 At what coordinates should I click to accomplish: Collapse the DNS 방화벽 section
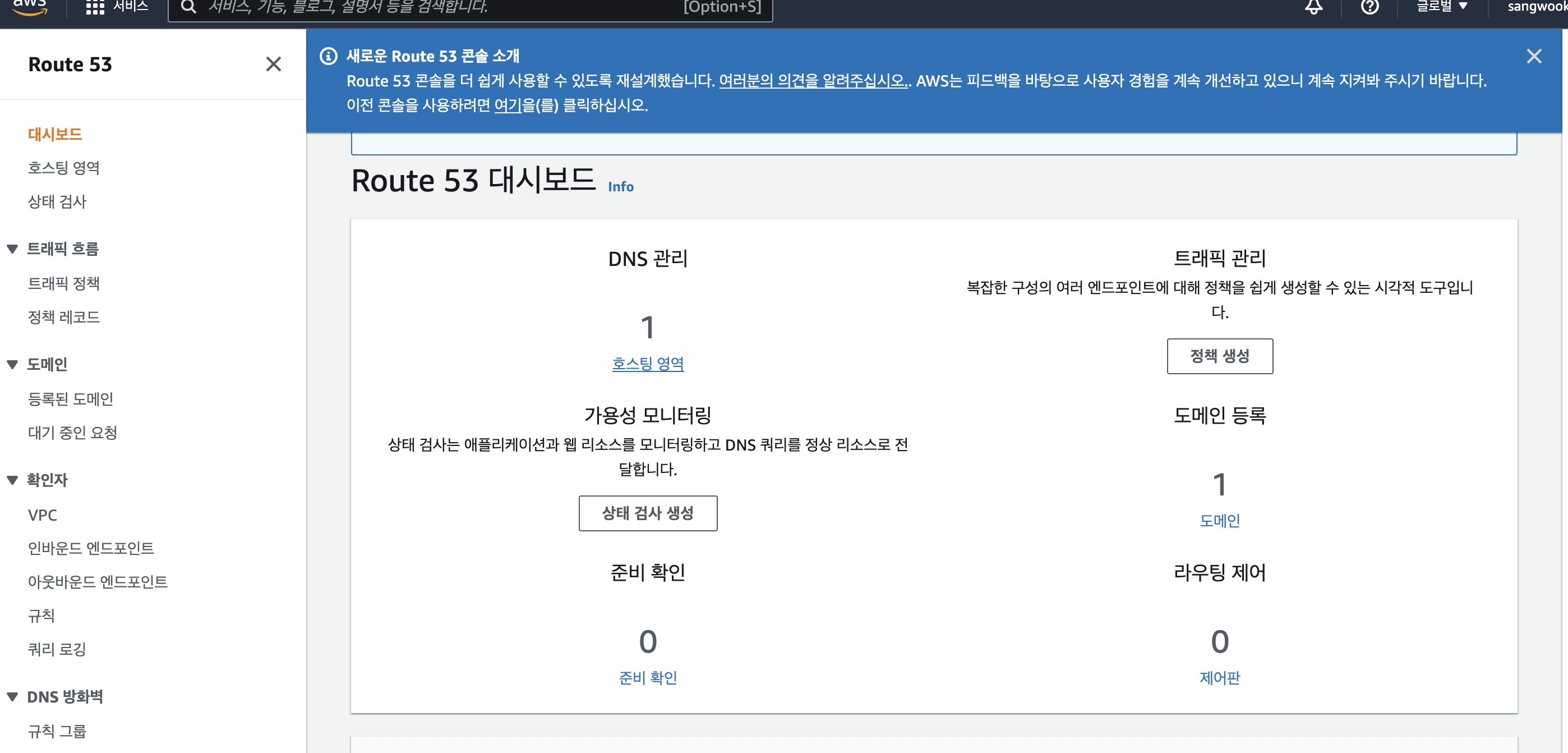pyautogui.click(x=12, y=696)
